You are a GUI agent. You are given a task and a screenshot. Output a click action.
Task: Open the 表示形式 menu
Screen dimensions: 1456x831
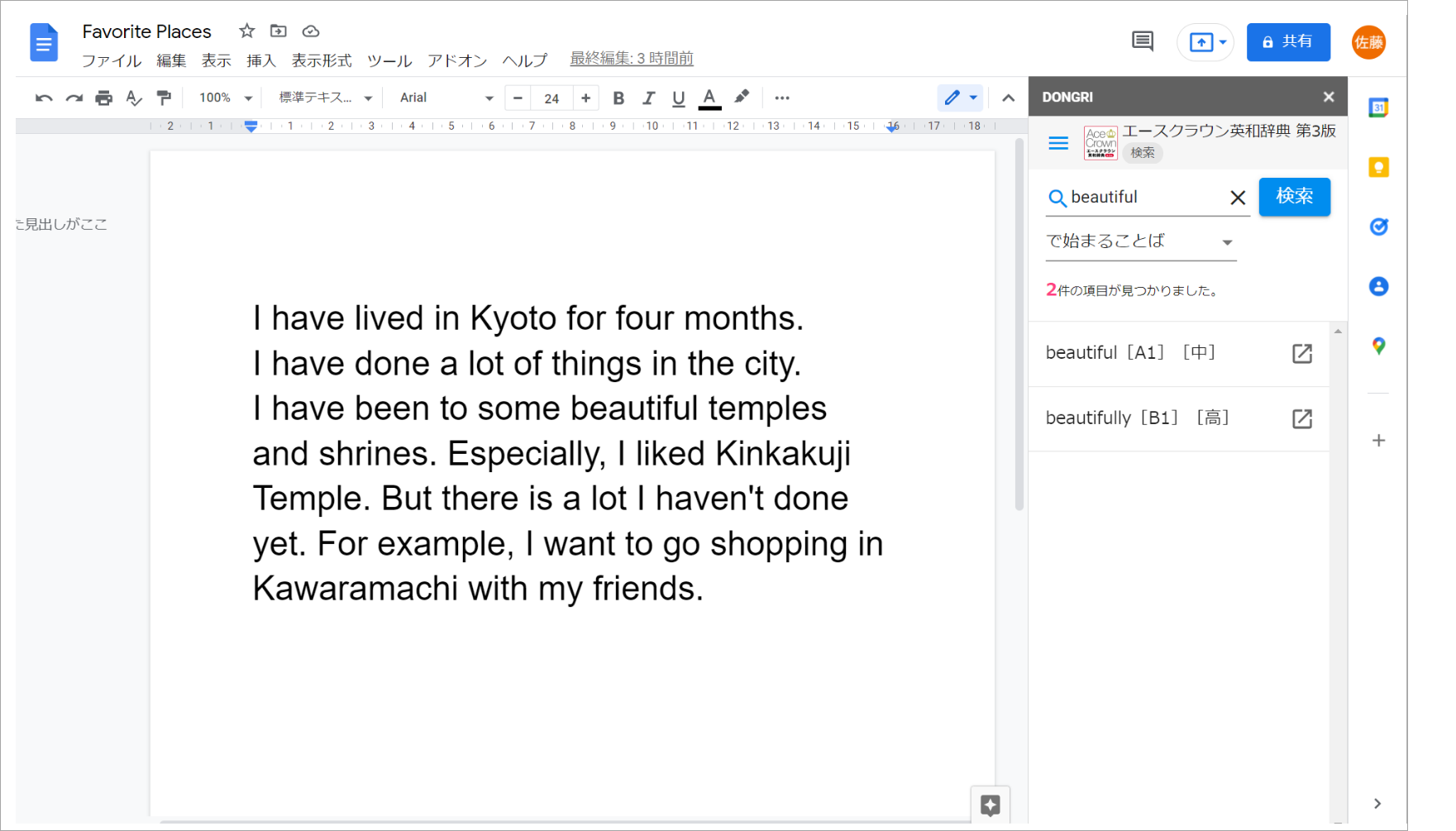(x=322, y=60)
